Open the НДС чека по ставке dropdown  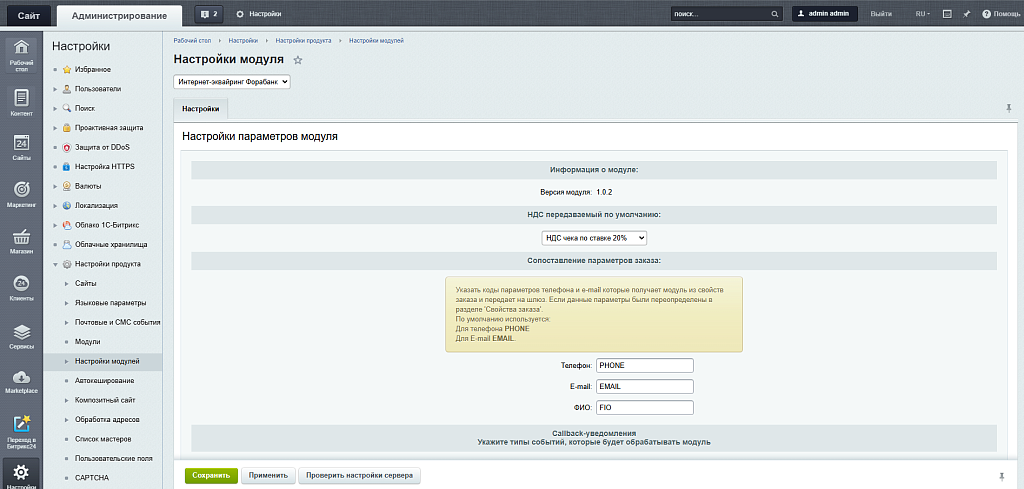(x=594, y=238)
